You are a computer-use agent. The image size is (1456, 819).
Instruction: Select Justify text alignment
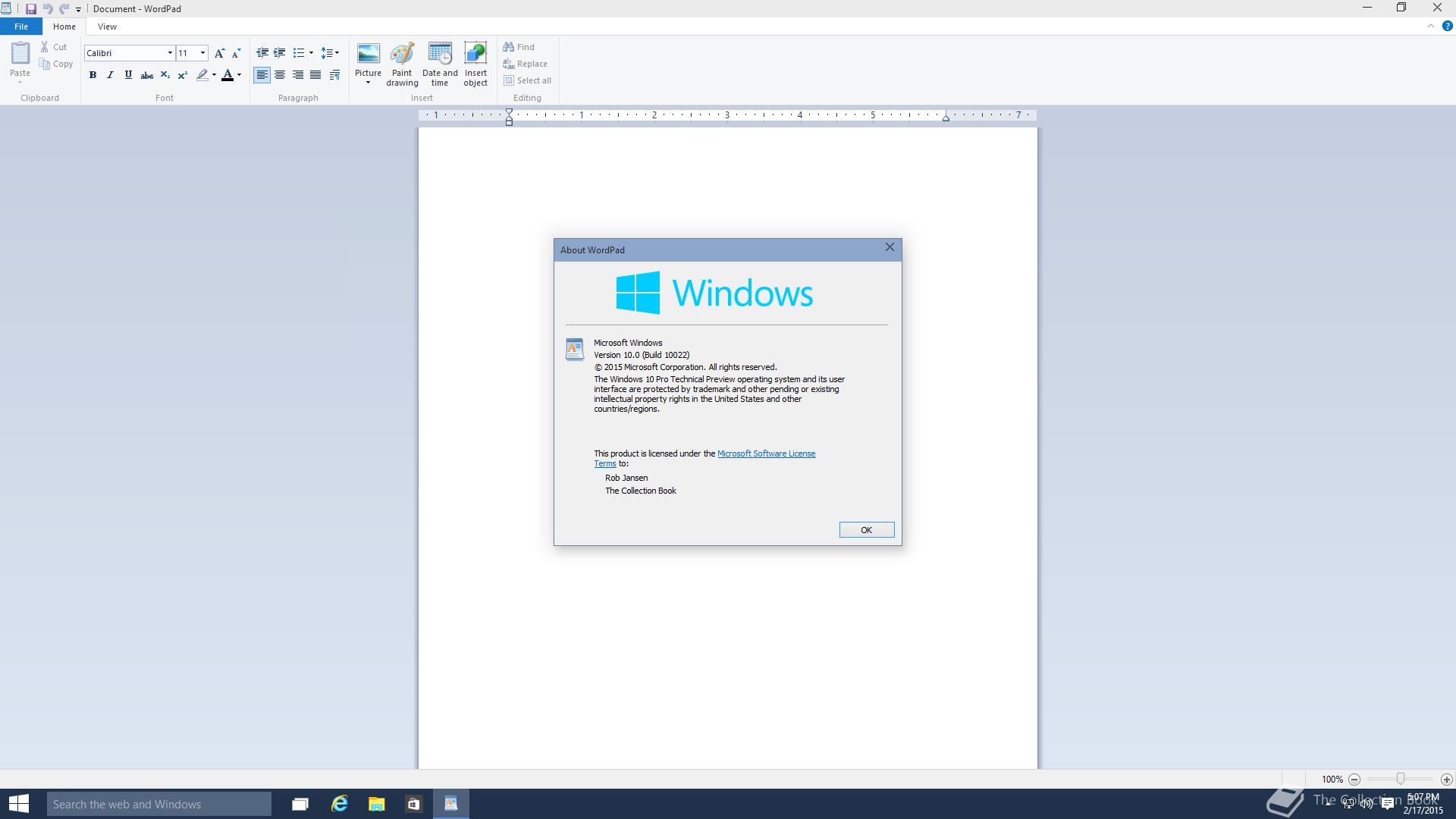point(315,75)
